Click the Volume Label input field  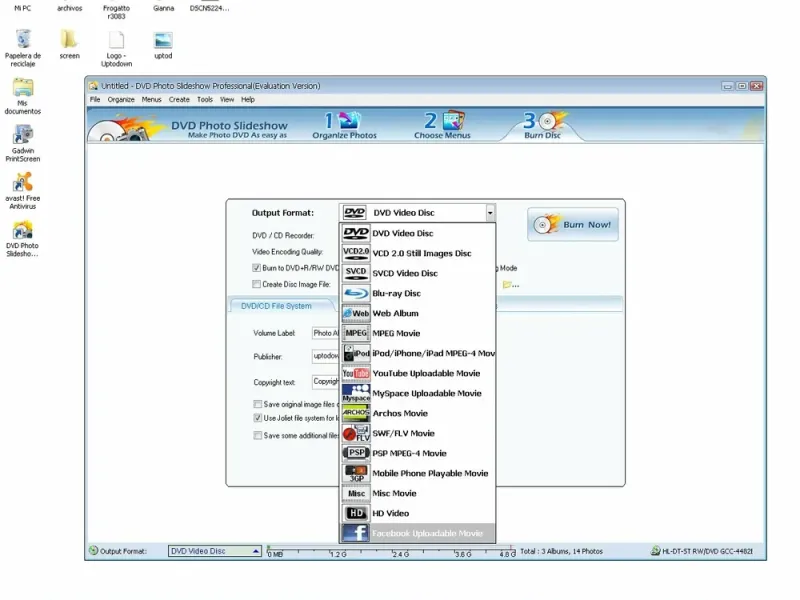(x=326, y=333)
